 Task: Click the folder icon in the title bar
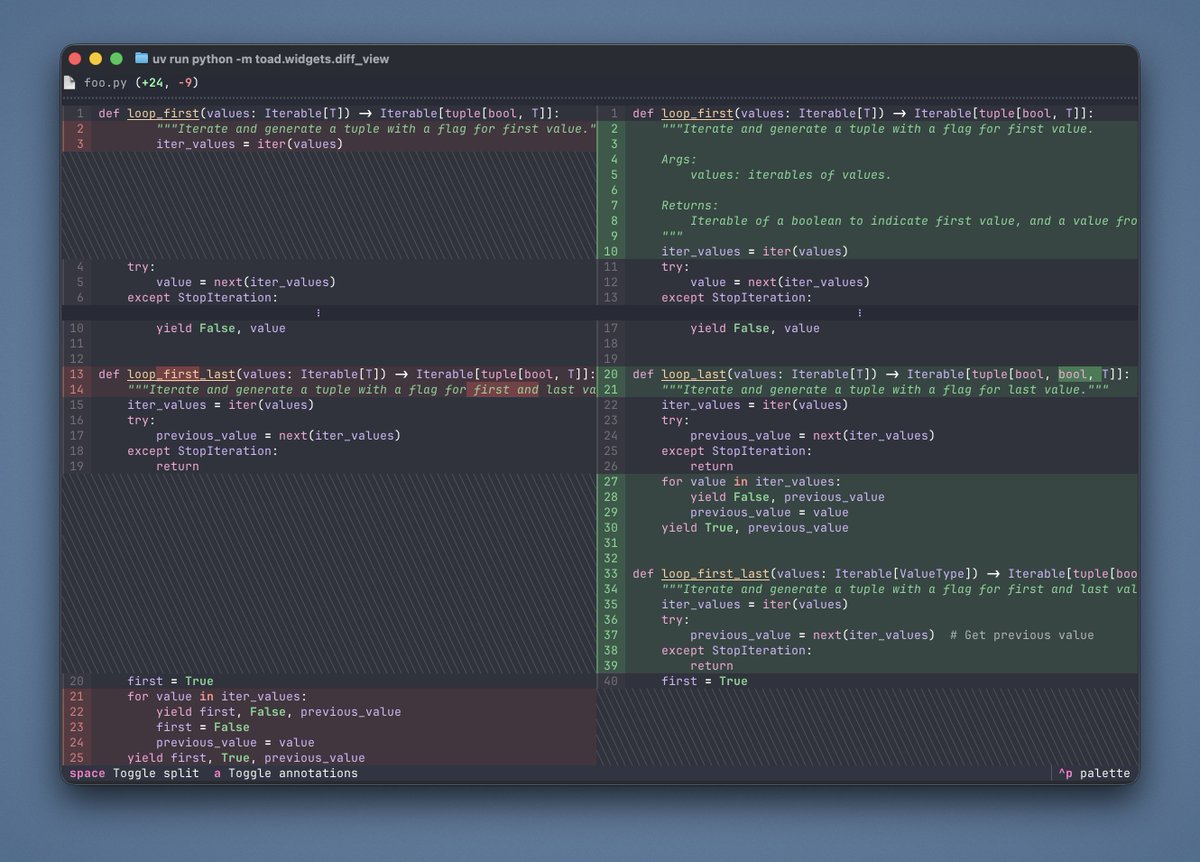141,59
